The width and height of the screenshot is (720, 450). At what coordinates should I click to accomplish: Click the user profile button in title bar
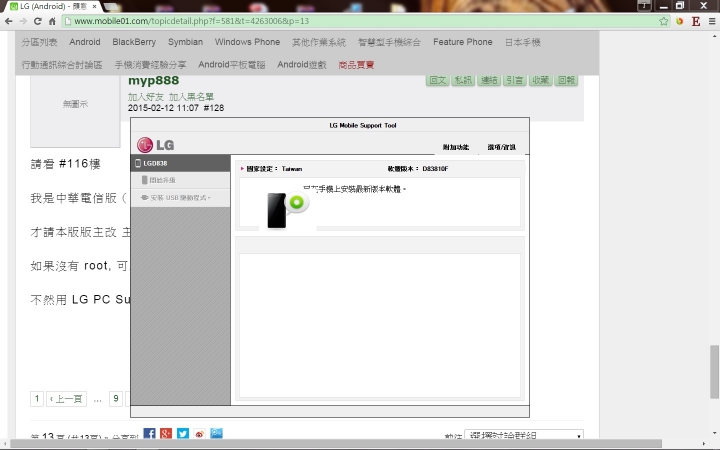pos(645,5)
